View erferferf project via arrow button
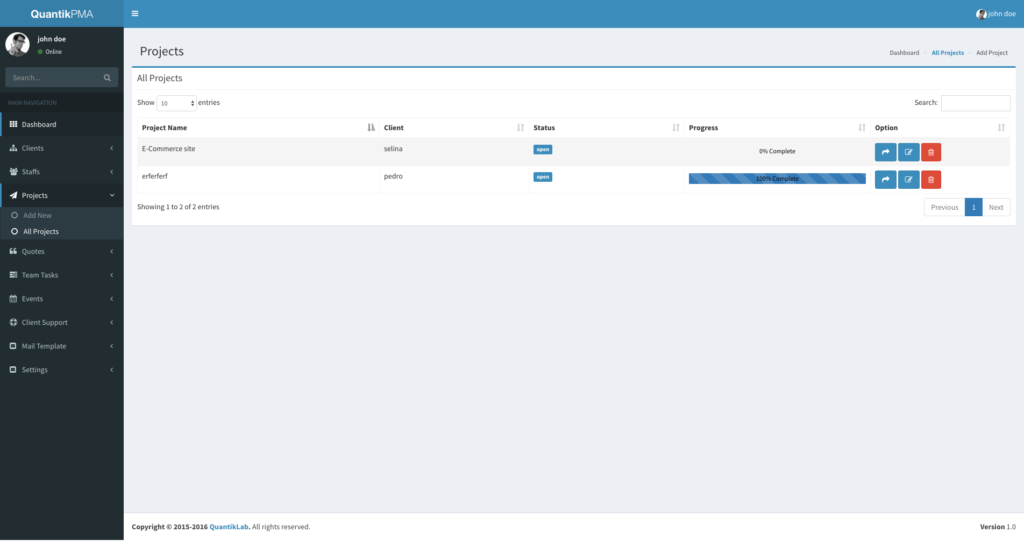 pos(886,180)
